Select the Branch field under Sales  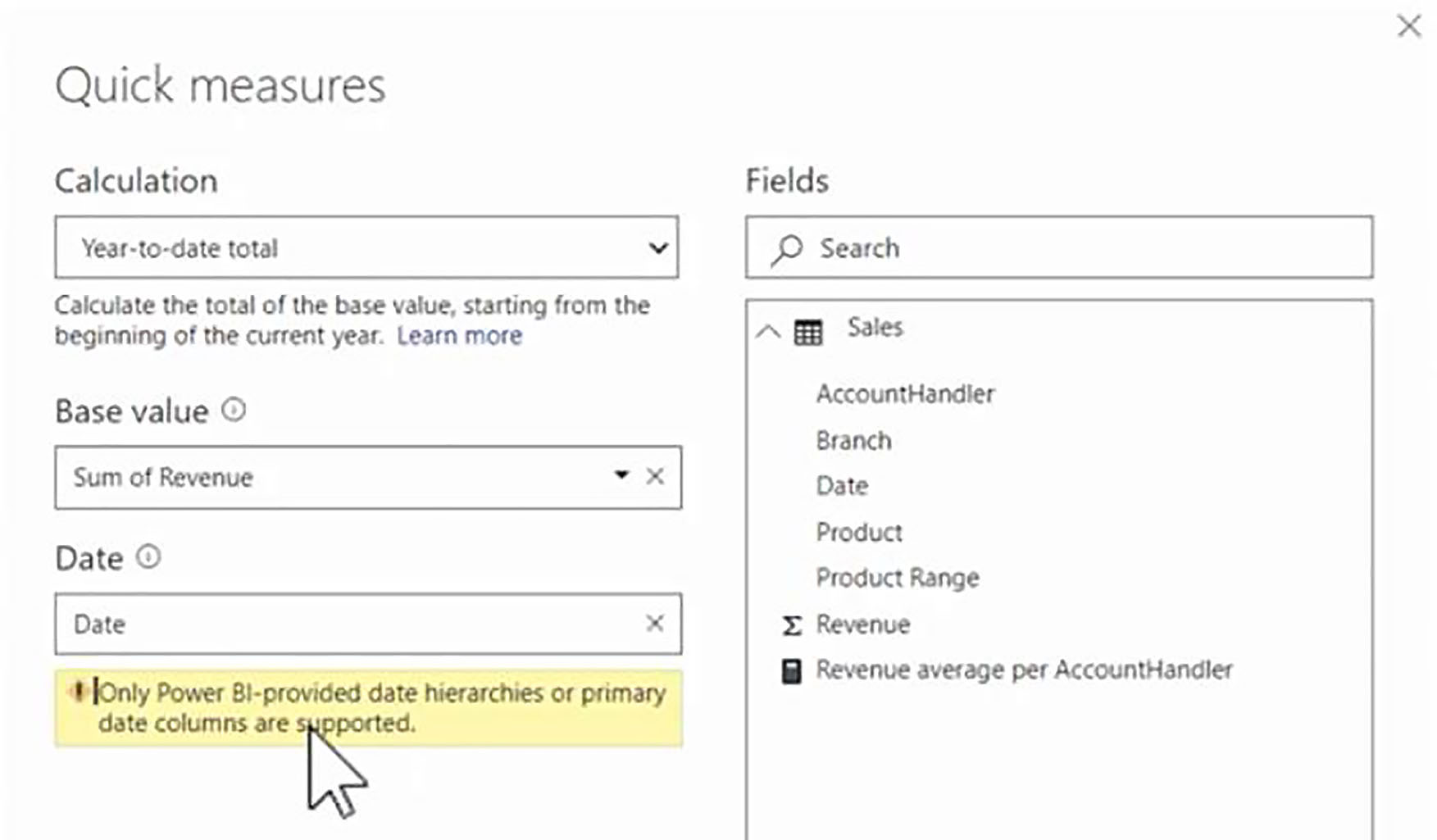tap(854, 440)
